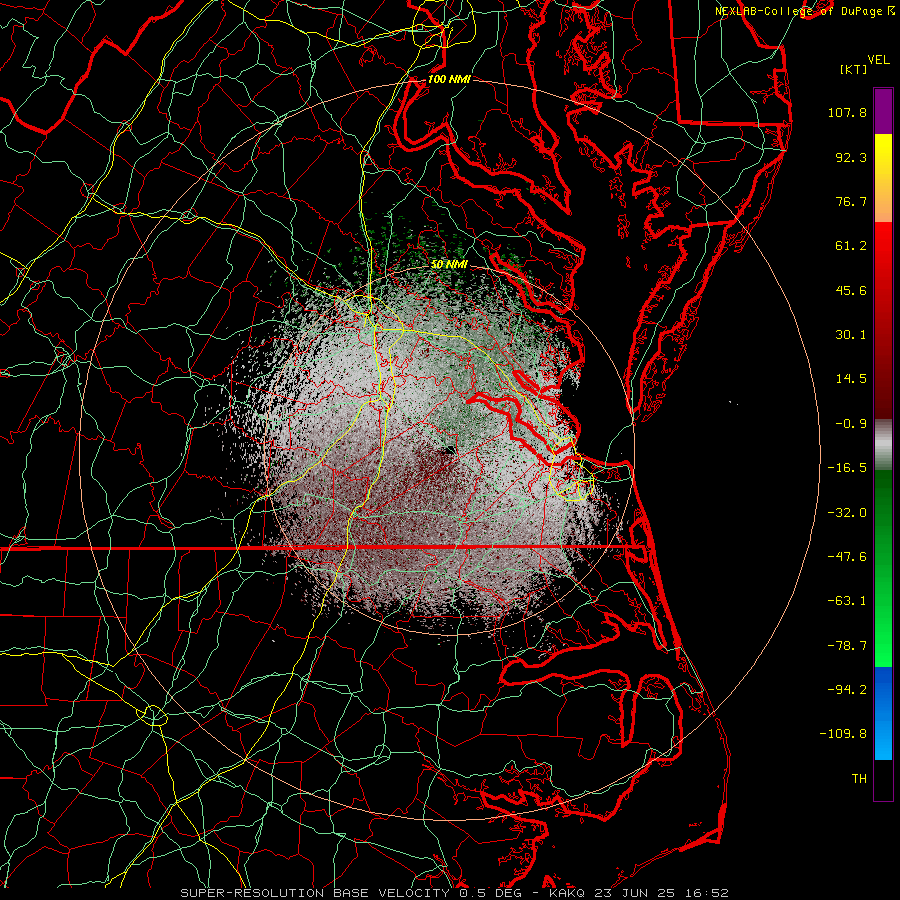Click the -32.0 legend value
This screenshot has width=900, height=900.
click(847, 513)
